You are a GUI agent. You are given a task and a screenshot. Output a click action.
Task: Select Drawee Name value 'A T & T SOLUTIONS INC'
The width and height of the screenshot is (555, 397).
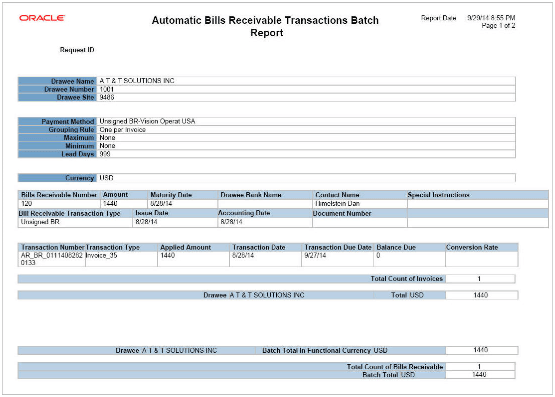(x=137, y=81)
